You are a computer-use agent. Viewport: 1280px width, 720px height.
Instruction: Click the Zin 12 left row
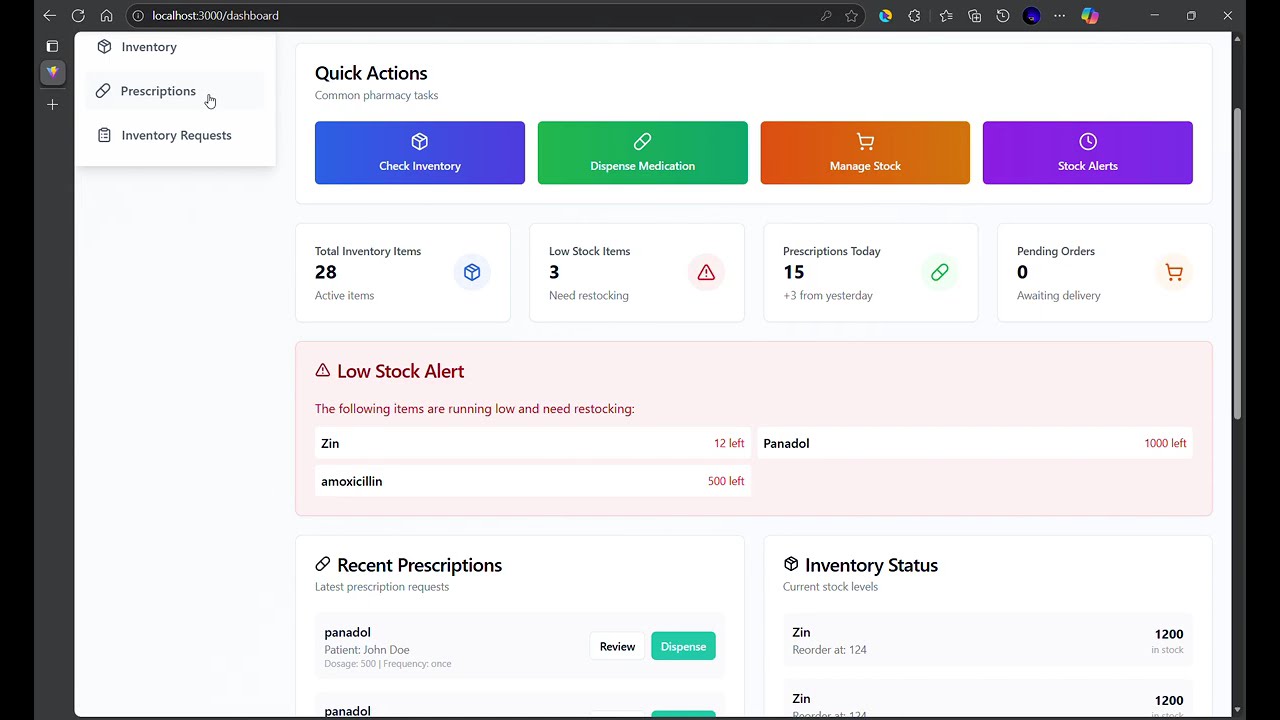pyautogui.click(x=532, y=443)
